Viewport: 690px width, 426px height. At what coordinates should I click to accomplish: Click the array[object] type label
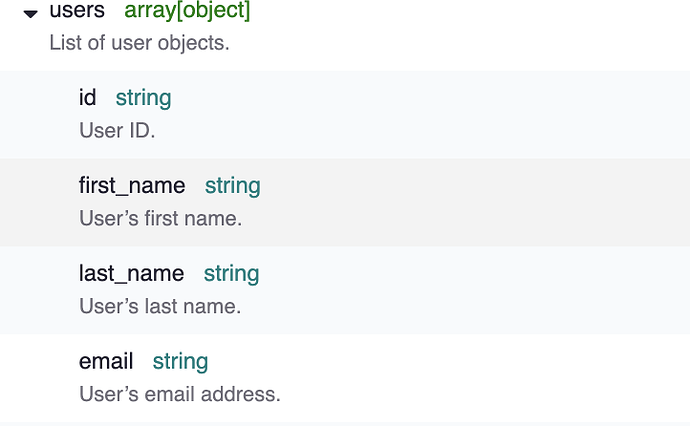[188, 12]
